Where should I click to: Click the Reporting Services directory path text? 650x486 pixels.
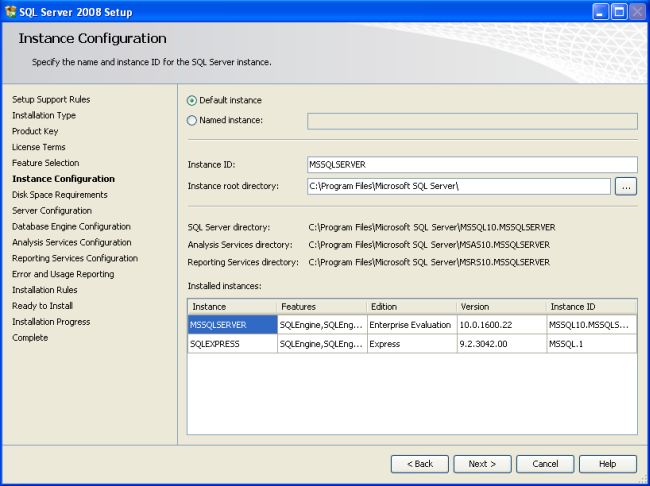click(x=429, y=262)
